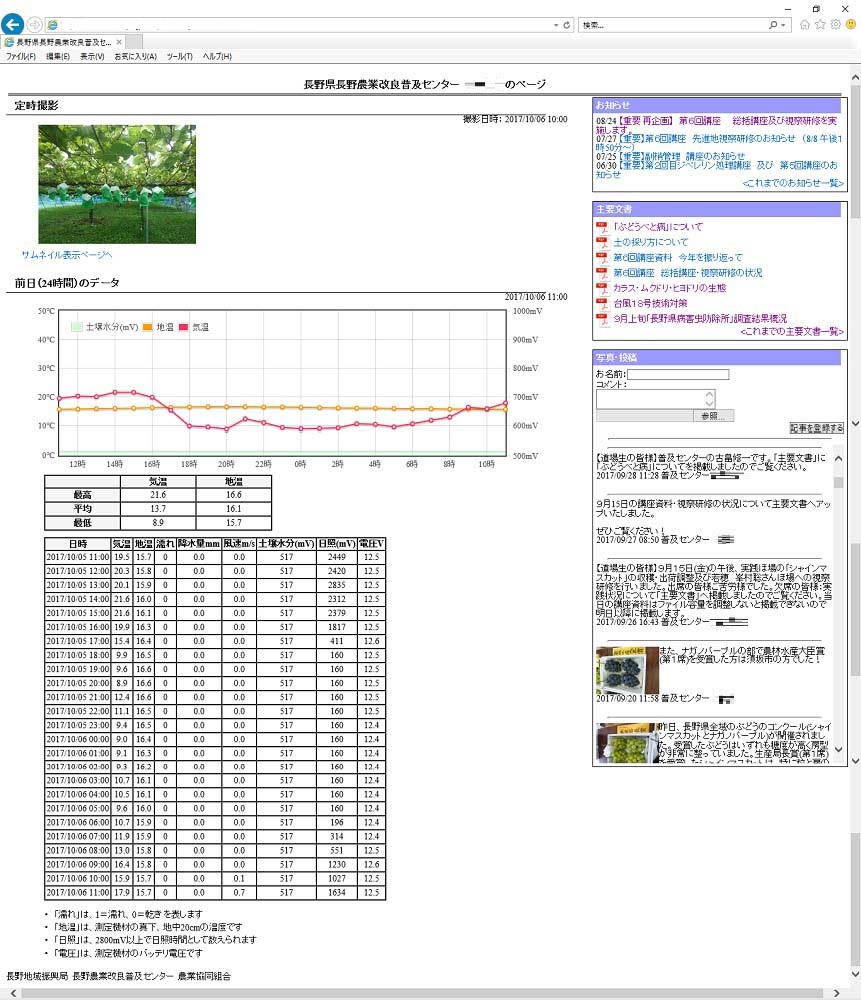861x1000 pixels.
Task: Click horizontal scrollbar left arrow
Action: pos(13,994)
